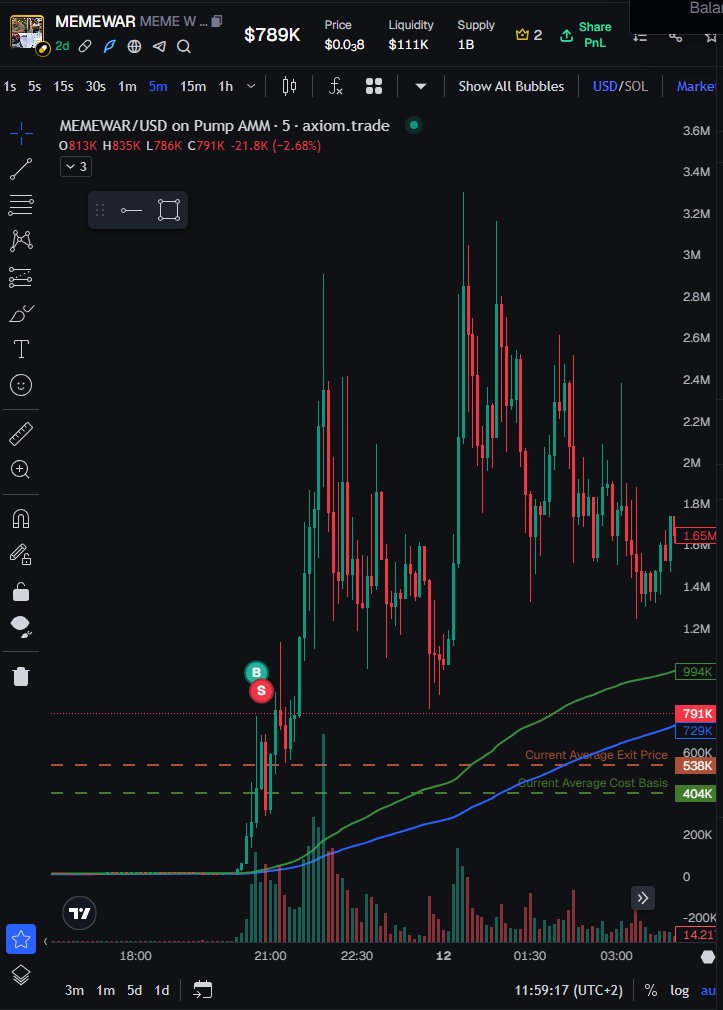Select the 5s timeframe

35,86
